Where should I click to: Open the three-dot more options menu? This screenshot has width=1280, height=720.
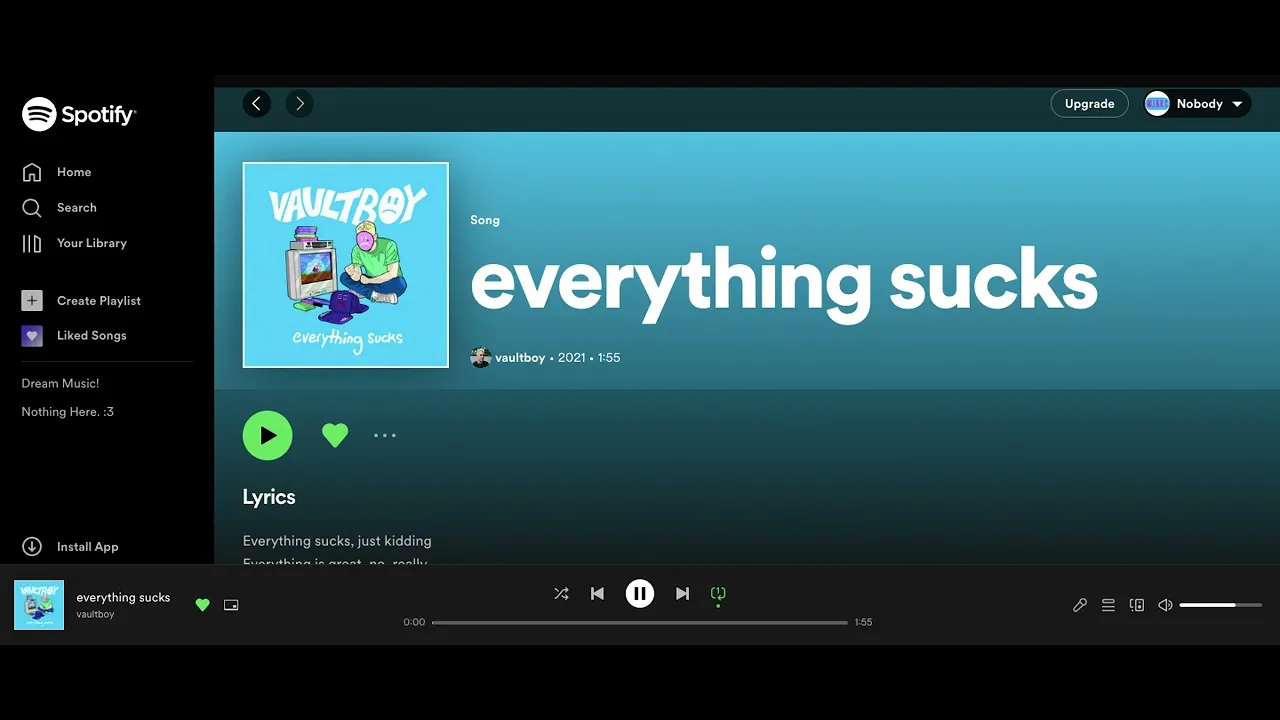tap(385, 435)
